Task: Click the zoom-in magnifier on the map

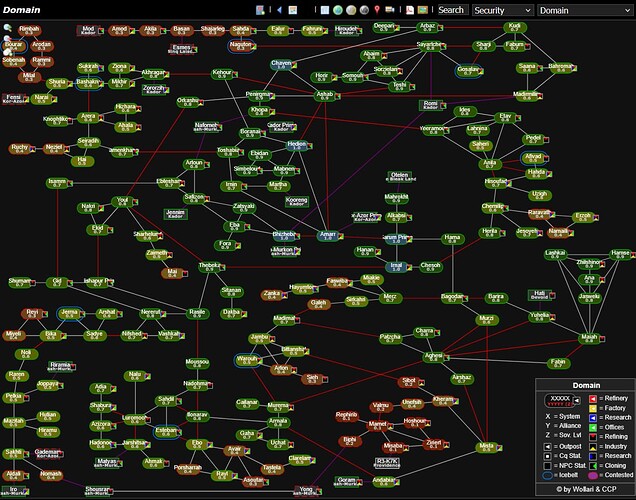Action: [7, 28]
